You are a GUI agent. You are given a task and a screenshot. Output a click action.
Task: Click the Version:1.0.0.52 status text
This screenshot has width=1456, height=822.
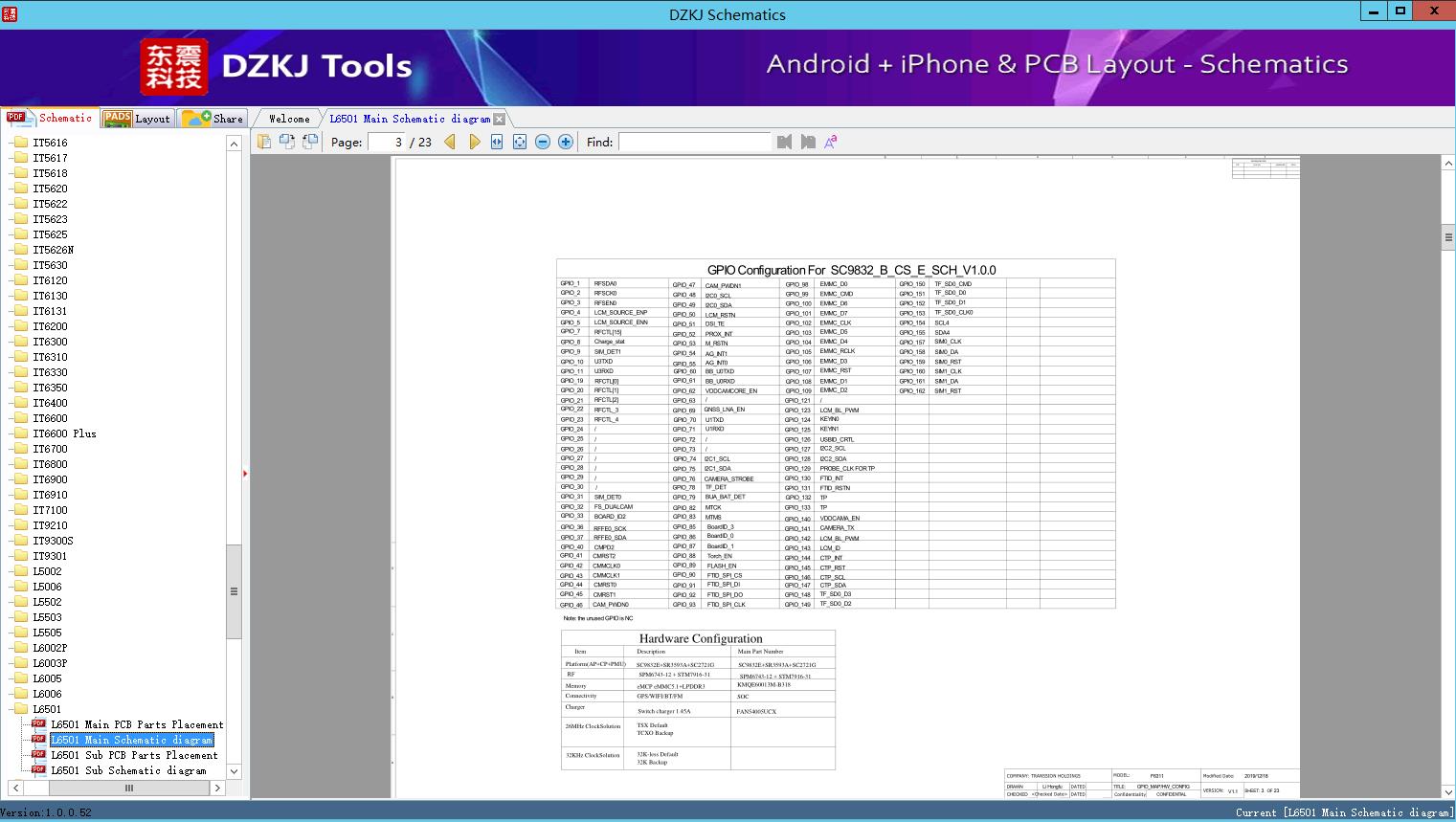point(46,812)
